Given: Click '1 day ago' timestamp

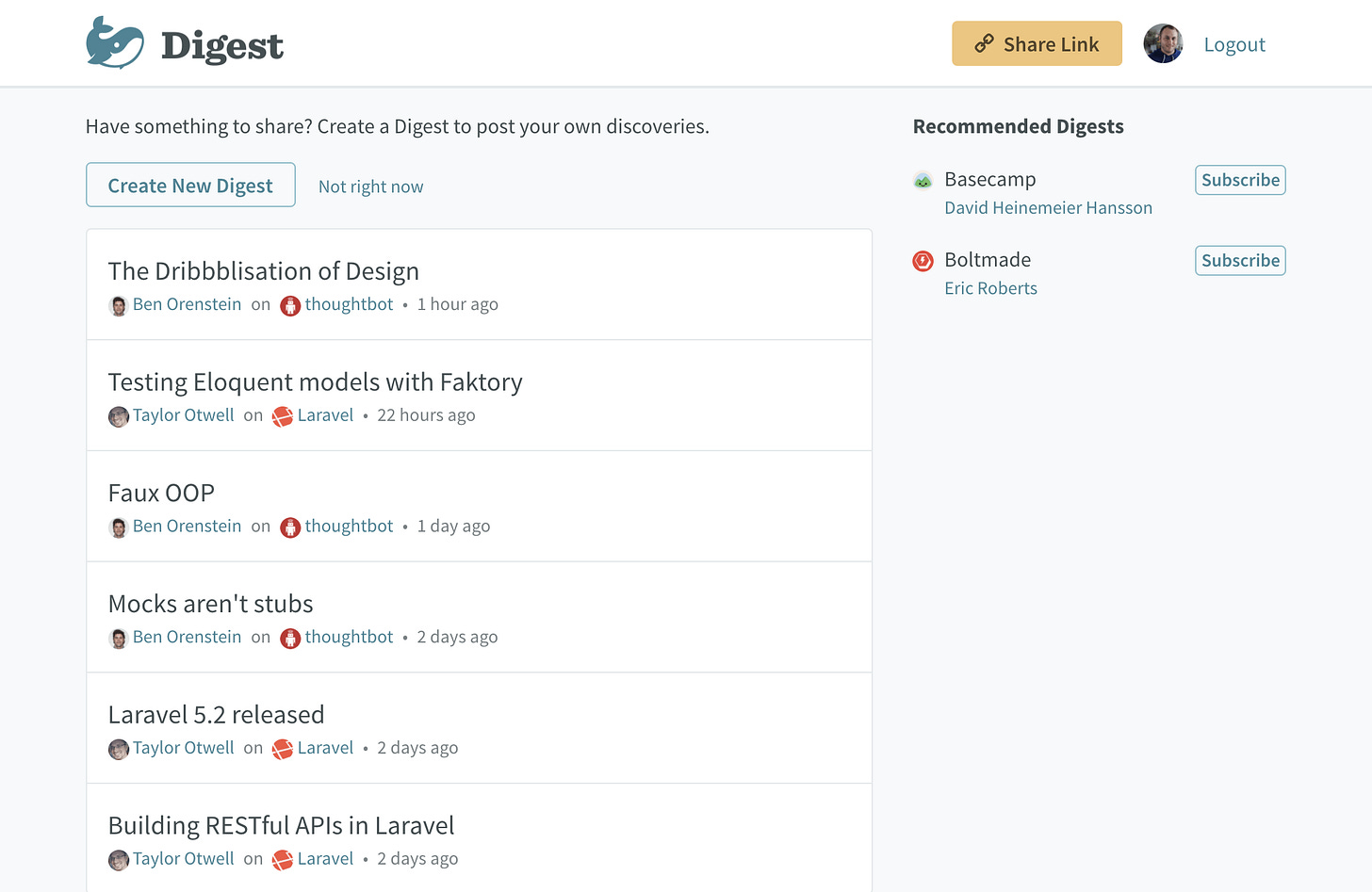Looking at the screenshot, I should (453, 527).
